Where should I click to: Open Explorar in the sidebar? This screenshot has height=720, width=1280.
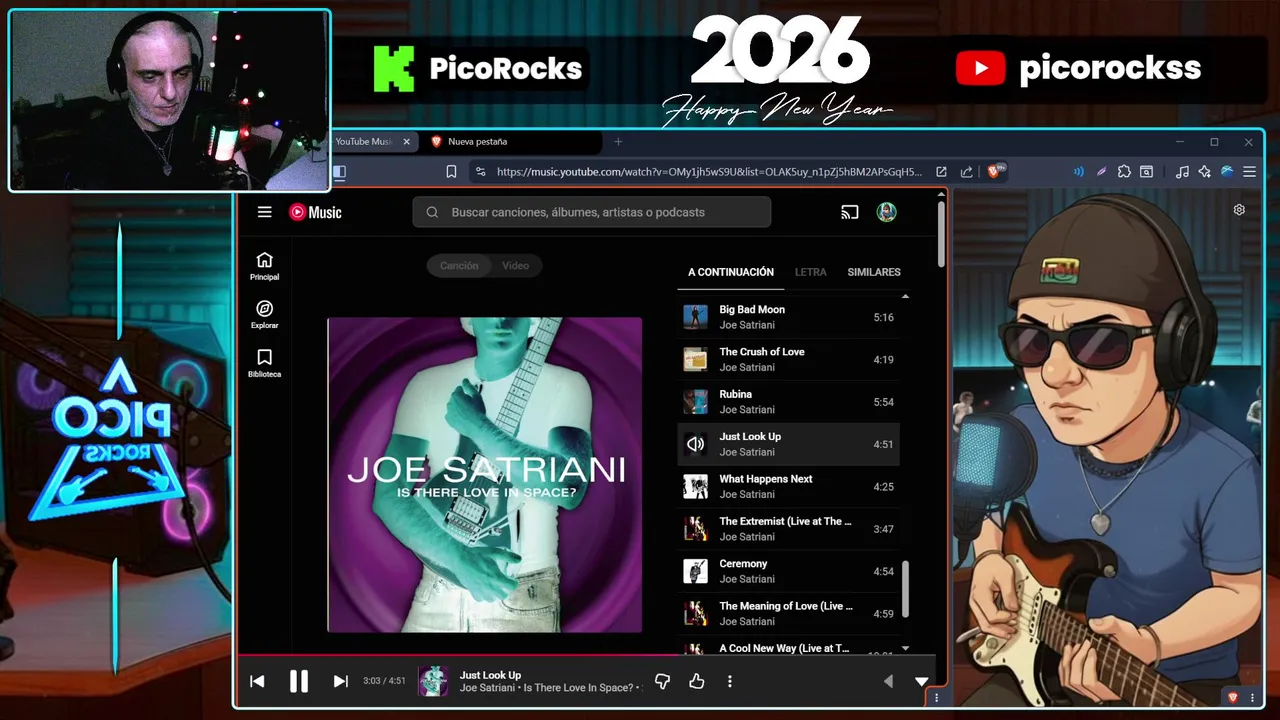(264, 315)
